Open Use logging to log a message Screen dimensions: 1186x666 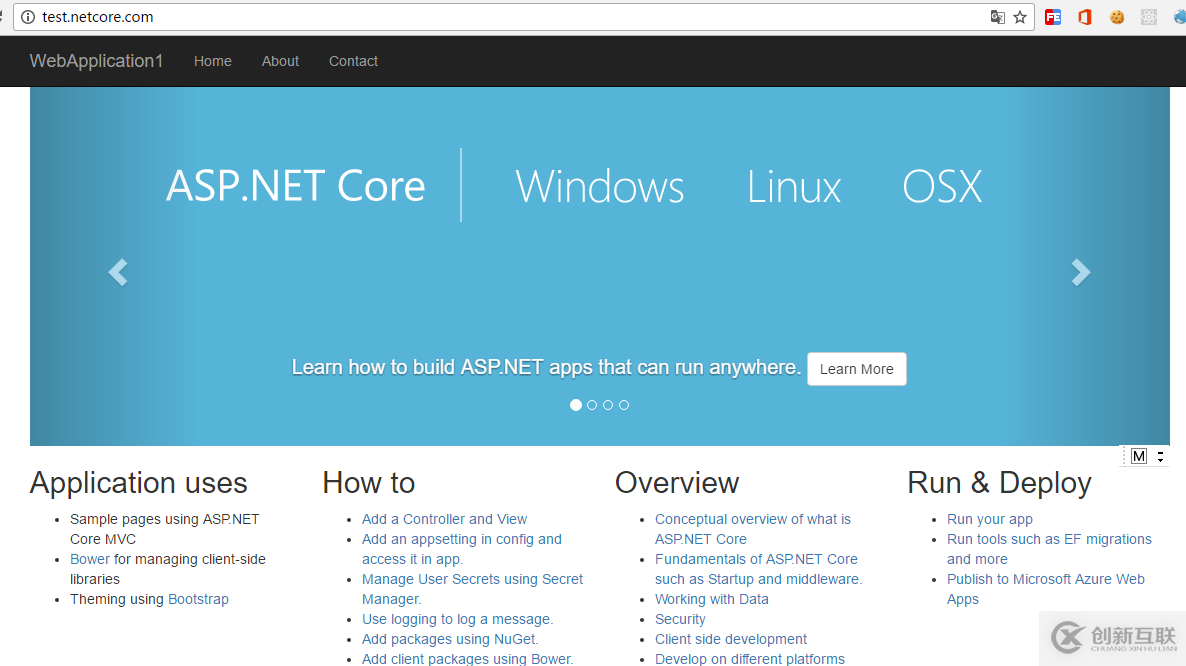click(x=457, y=619)
